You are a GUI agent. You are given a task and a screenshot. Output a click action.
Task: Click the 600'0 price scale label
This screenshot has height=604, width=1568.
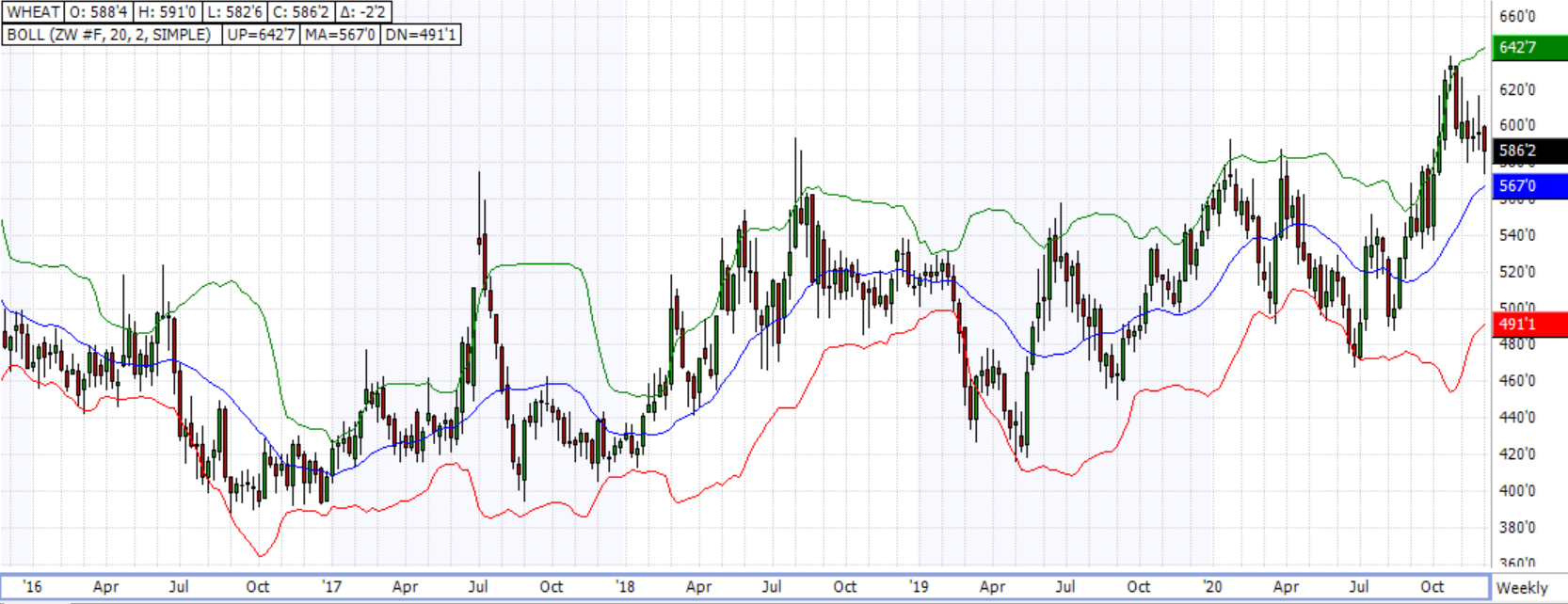(1517, 125)
